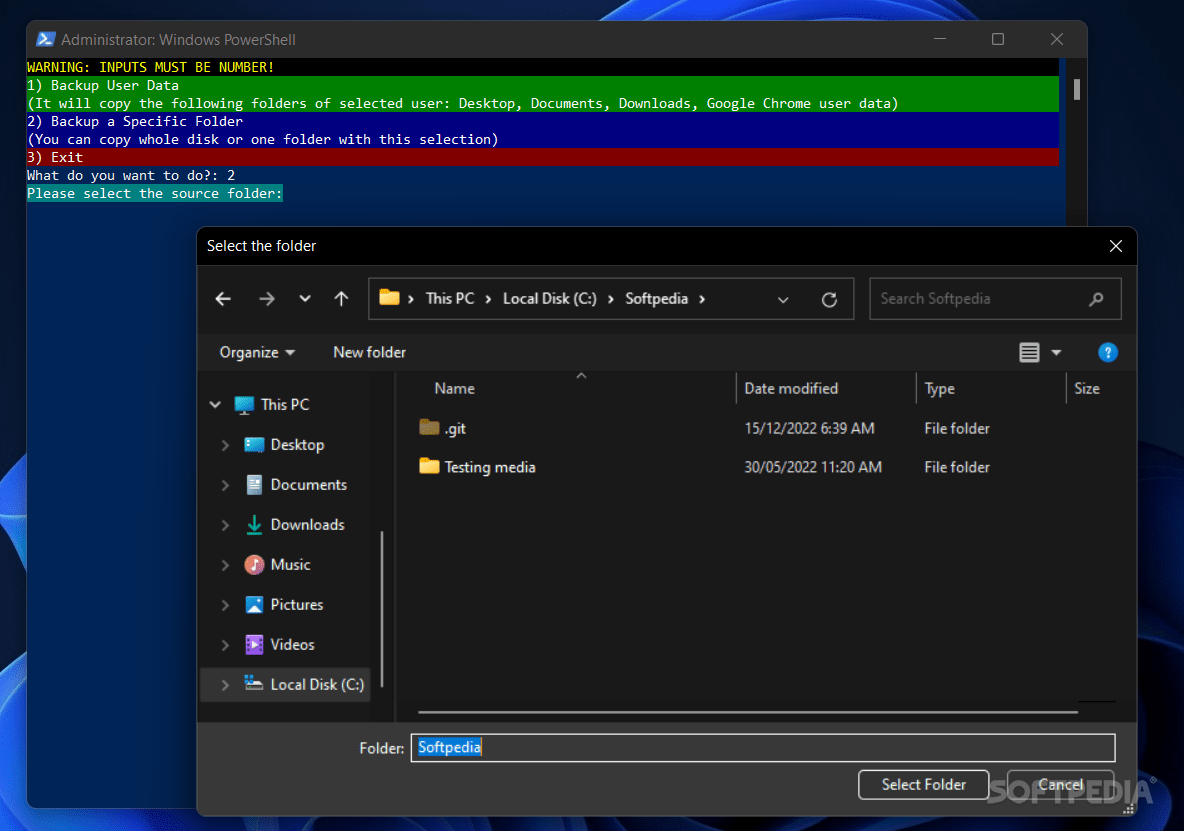Click the folder icon in address bar
Image resolution: width=1184 pixels, height=831 pixels.
pos(389,297)
